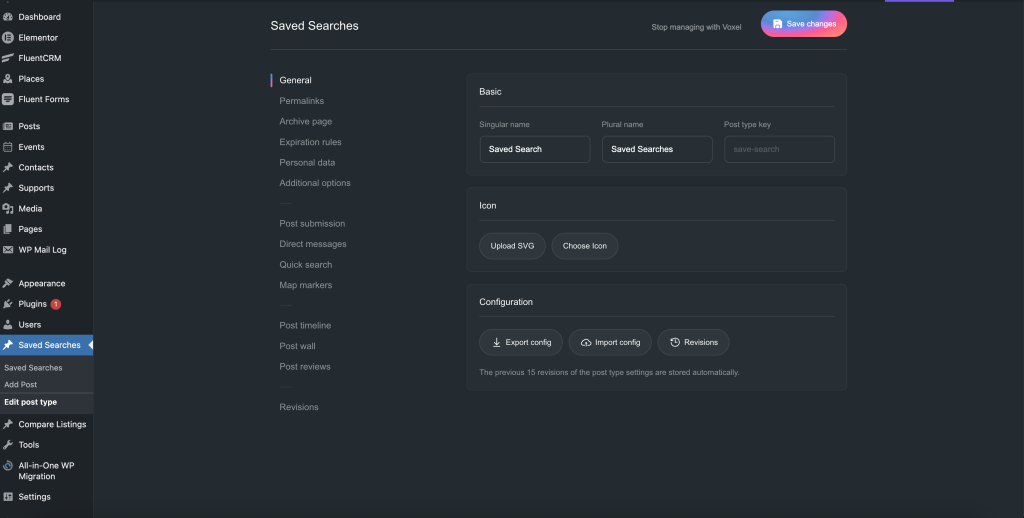Select the Map markers section

coord(305,285)
